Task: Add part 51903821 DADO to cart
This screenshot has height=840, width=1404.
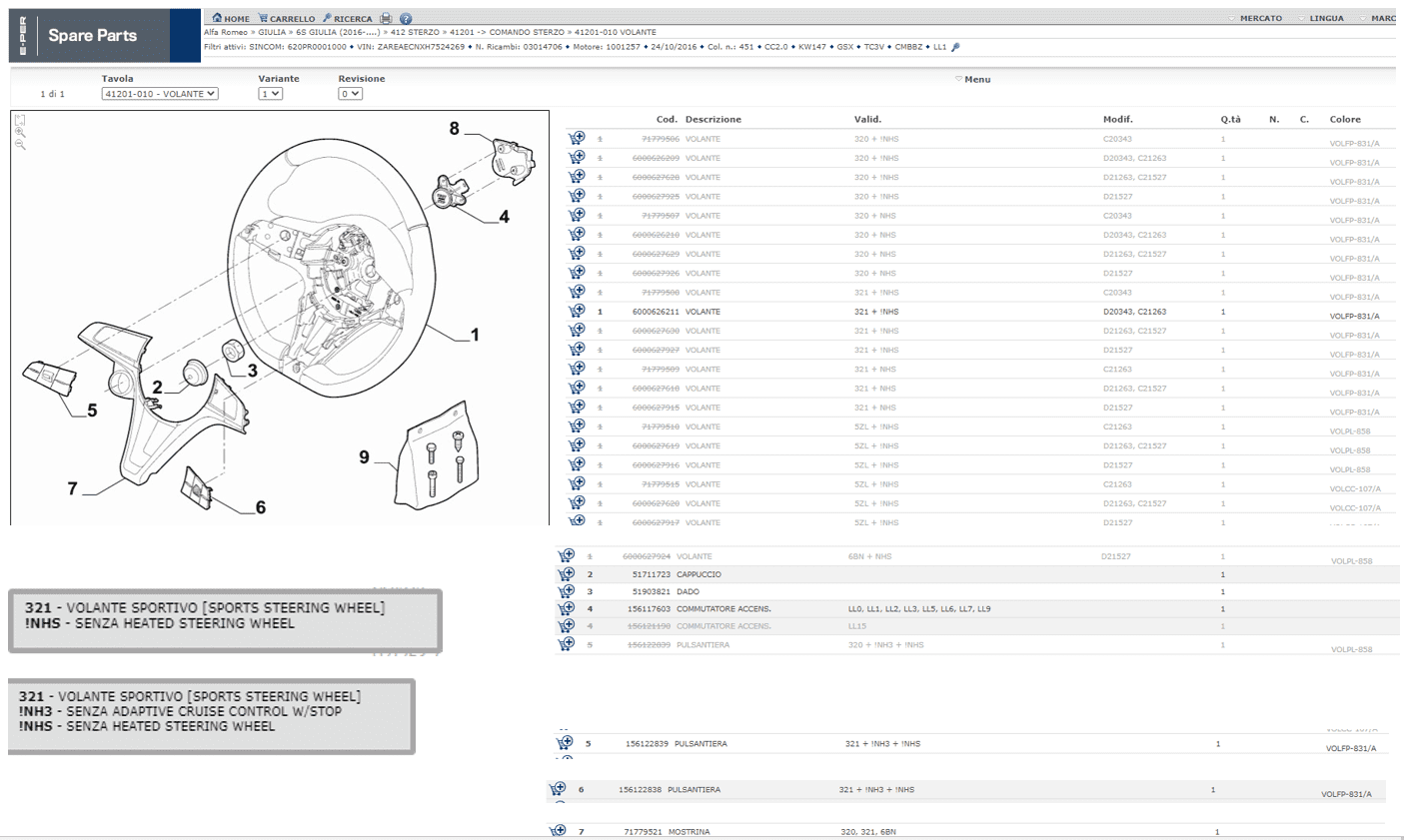Action: click(x=566, y=591)
